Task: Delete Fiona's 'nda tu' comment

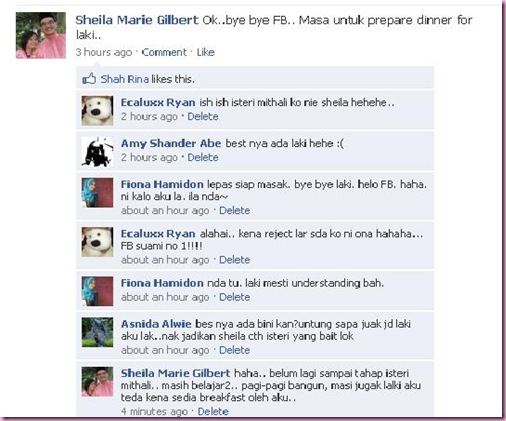Action: 234,297
